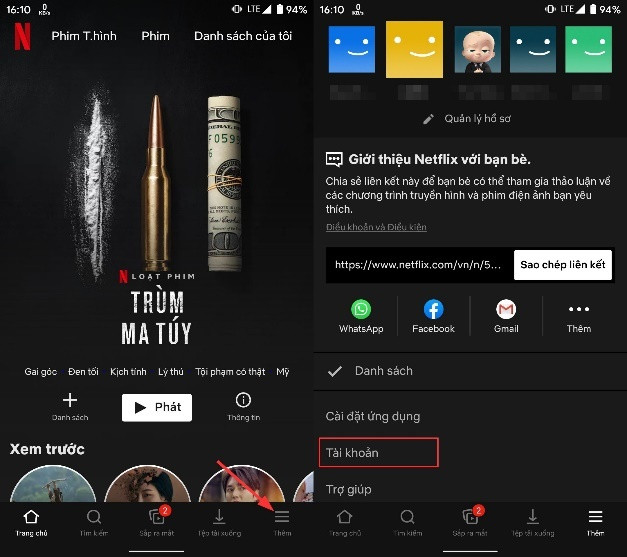Tap Thêm tab in right screen
Screen dimensions: 627x557
[595, 523]
